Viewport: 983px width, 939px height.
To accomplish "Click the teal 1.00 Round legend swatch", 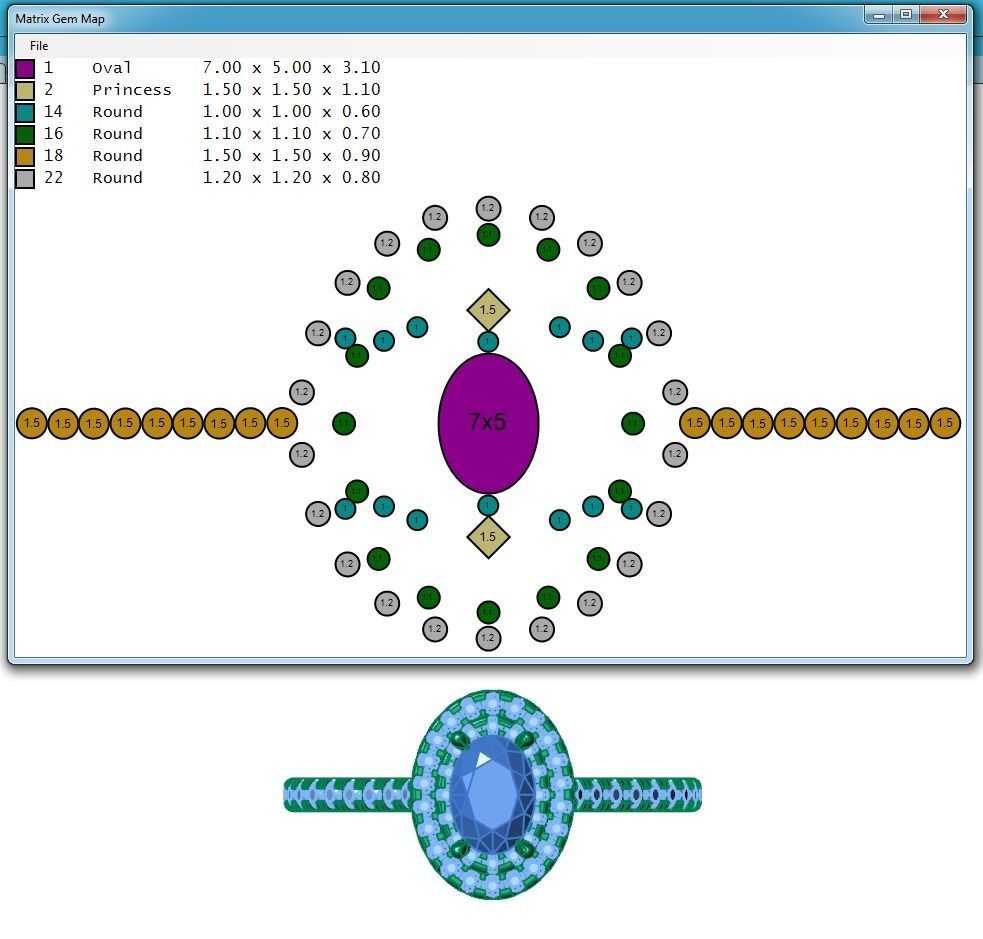I will 24,112.
